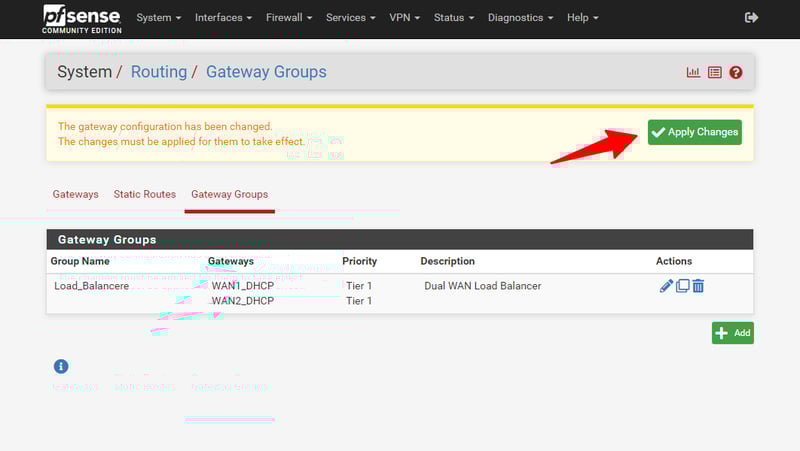Click the logout icon in navbar
Viewport: 800px width, 451px height.
[752, 18]
